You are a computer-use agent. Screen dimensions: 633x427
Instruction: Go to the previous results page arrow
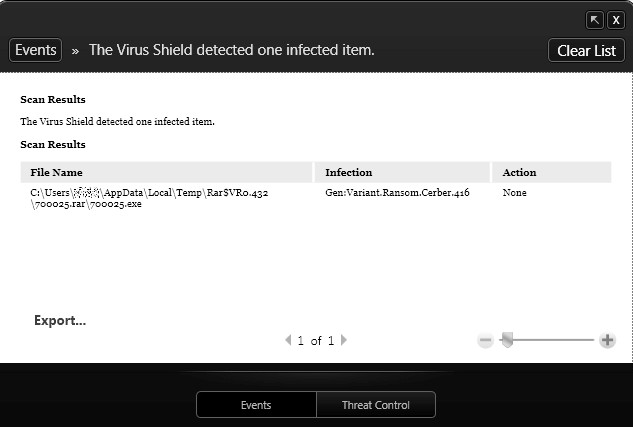coord(288,340)
